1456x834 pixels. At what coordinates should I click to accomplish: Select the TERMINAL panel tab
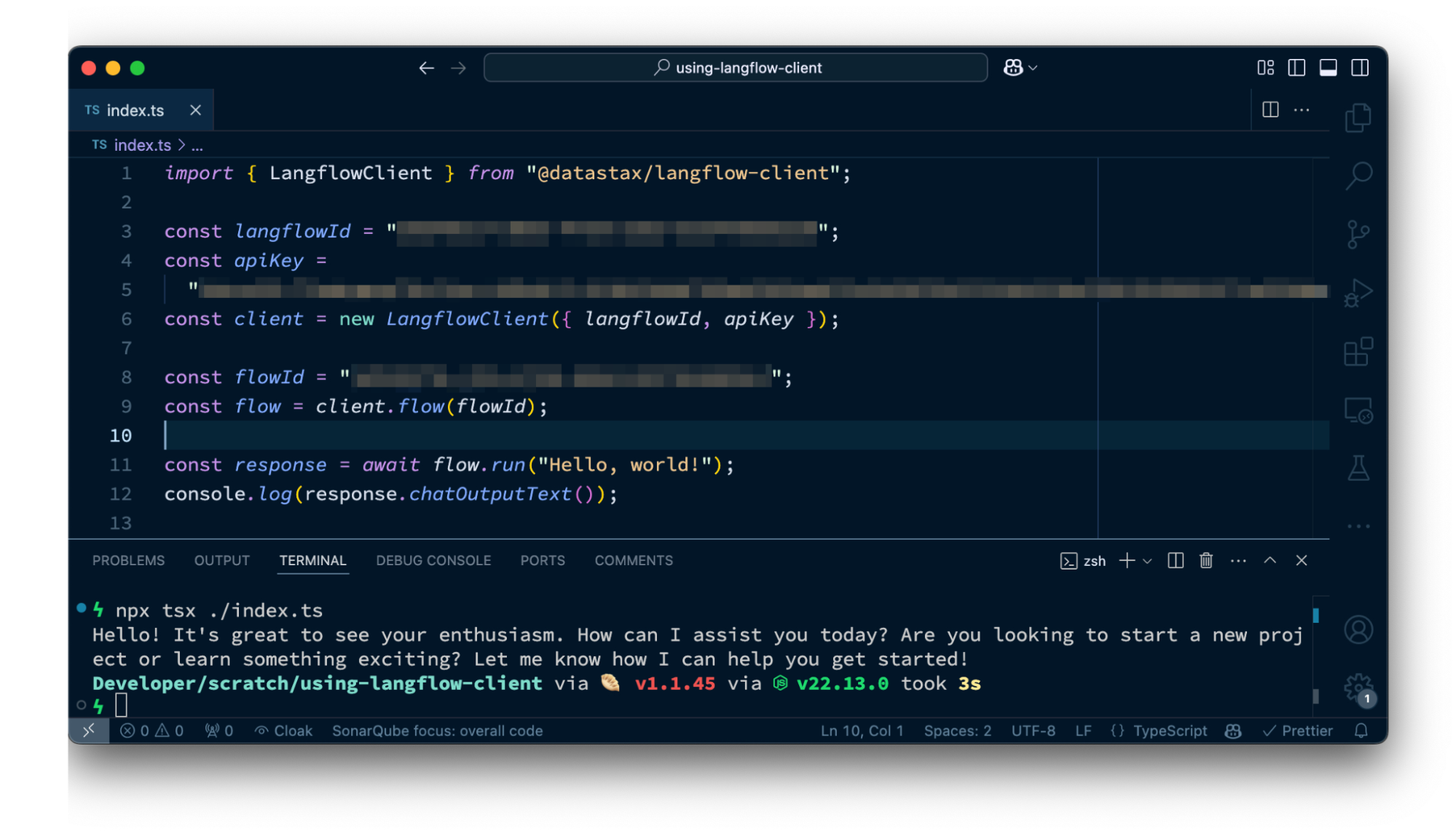tap(312, 560)
